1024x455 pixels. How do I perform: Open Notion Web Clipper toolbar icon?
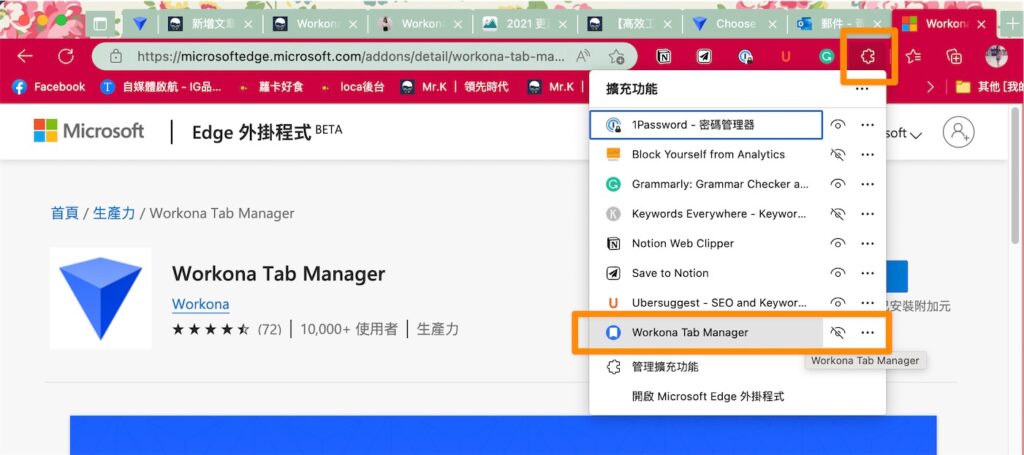pos(664,57)
